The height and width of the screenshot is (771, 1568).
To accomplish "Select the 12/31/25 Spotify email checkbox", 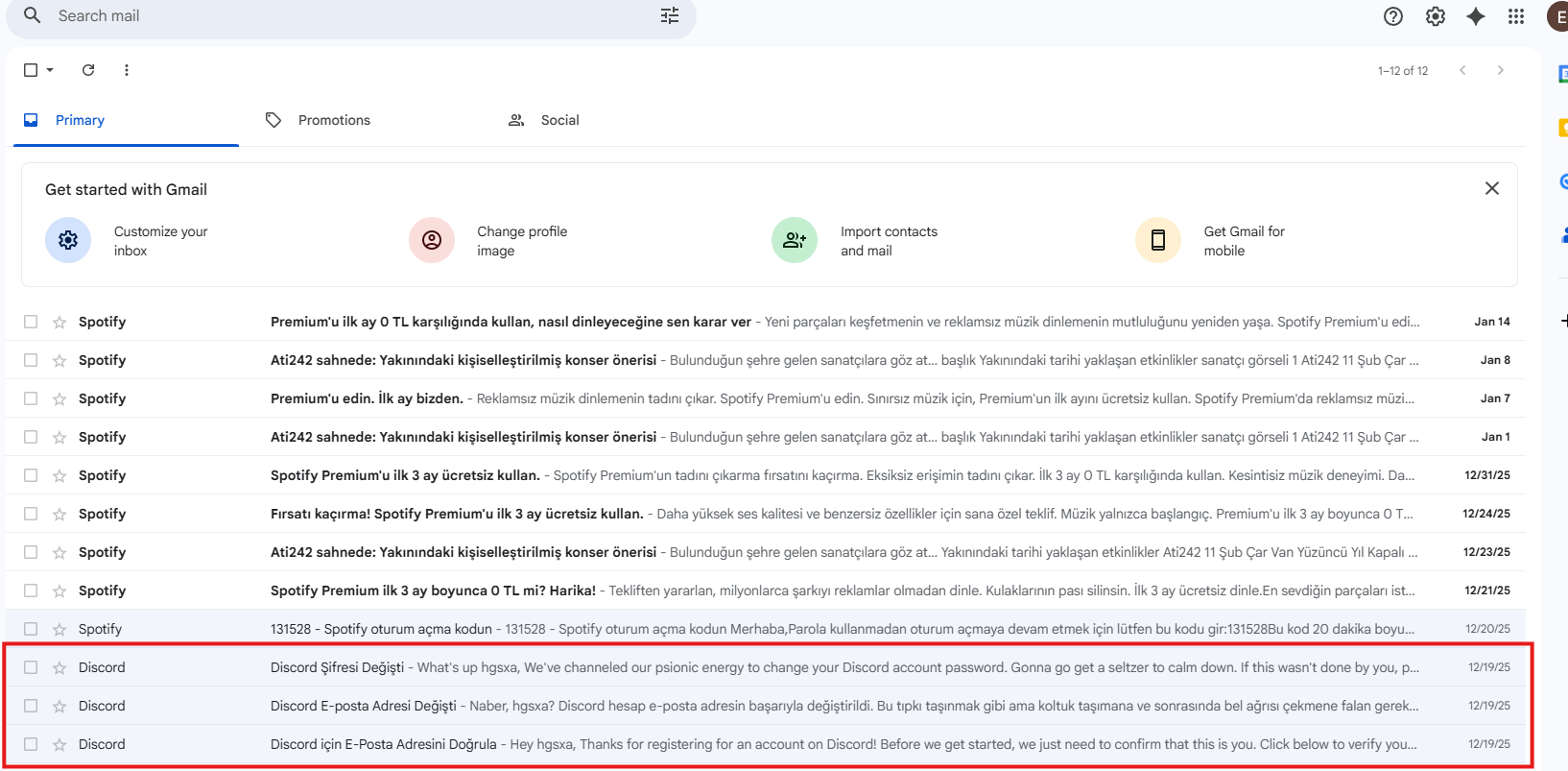I will 31,475.
